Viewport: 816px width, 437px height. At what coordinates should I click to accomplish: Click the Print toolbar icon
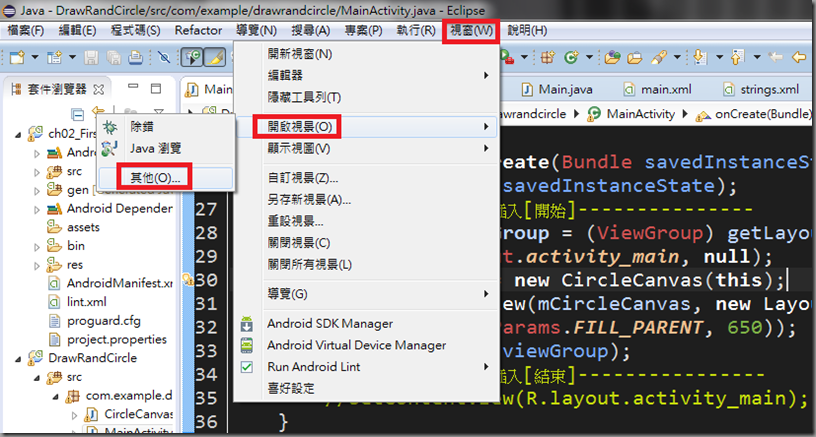136,57
